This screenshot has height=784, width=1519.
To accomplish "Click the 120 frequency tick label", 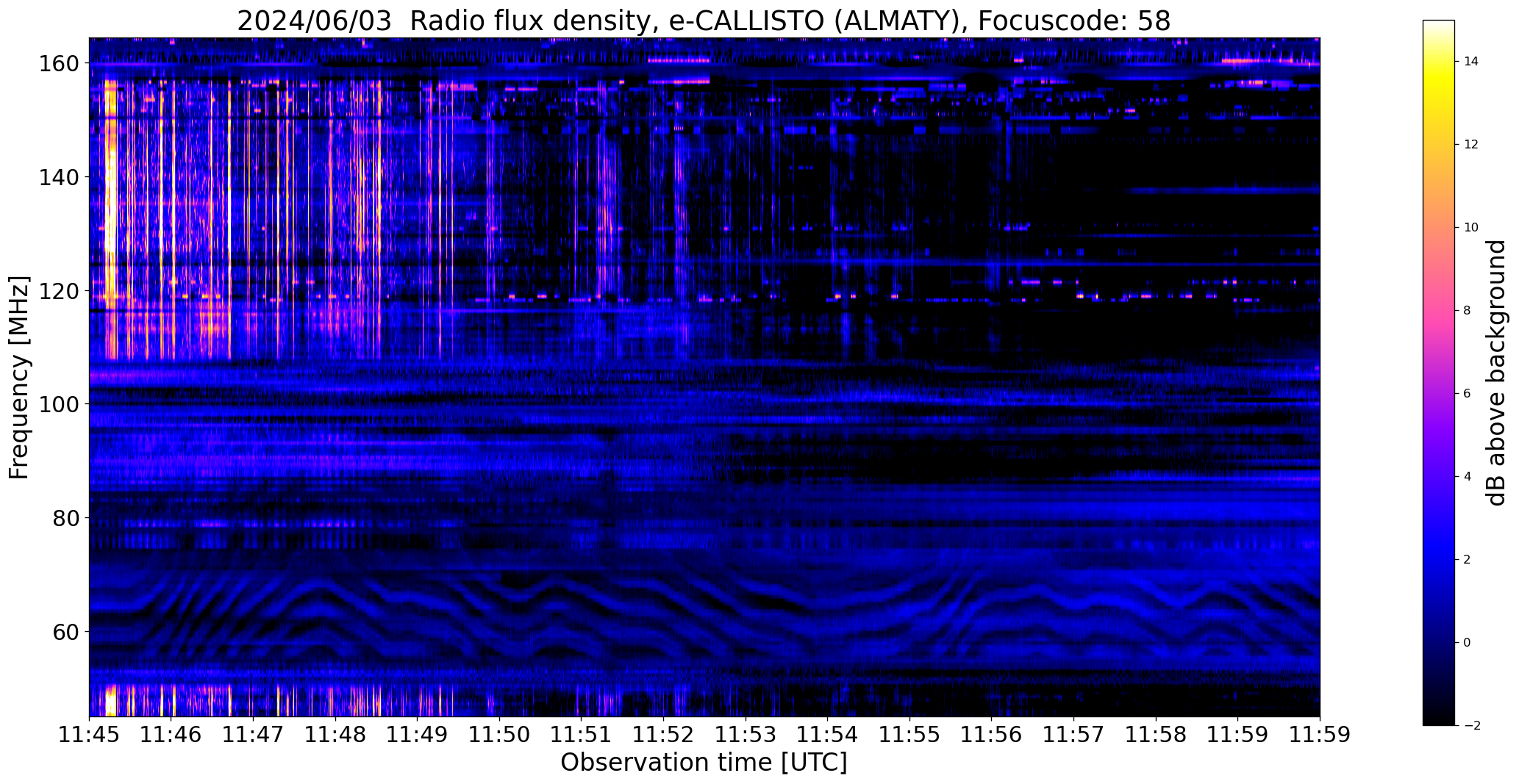I will (58, 291).
